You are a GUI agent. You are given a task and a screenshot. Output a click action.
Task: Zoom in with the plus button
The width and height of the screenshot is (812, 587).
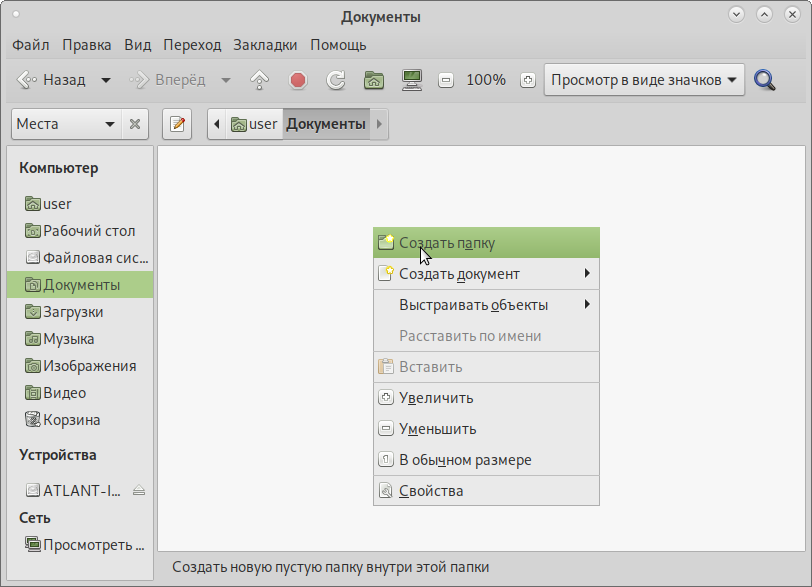[528, 80]
